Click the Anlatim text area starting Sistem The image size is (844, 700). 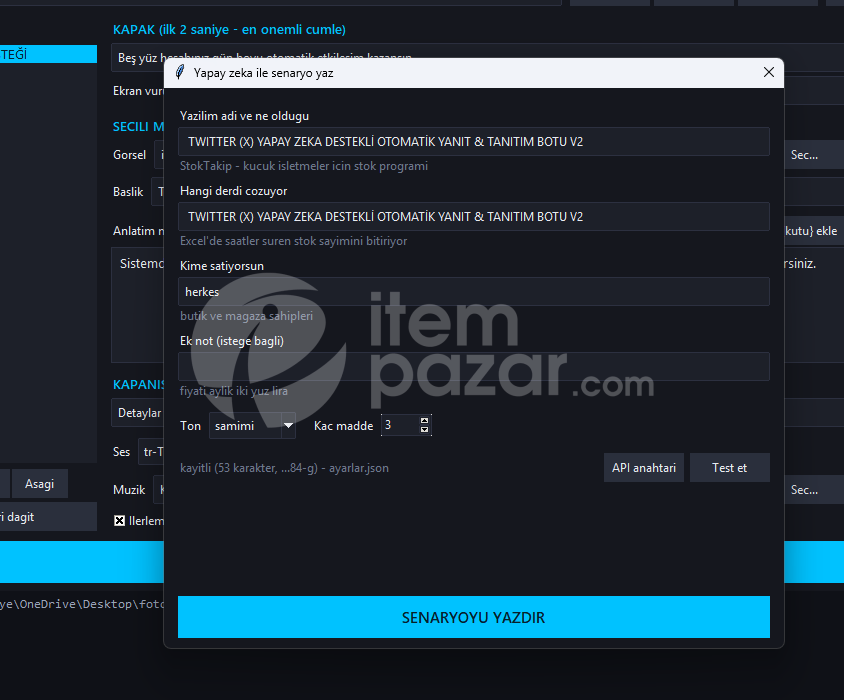pos(138,305)
